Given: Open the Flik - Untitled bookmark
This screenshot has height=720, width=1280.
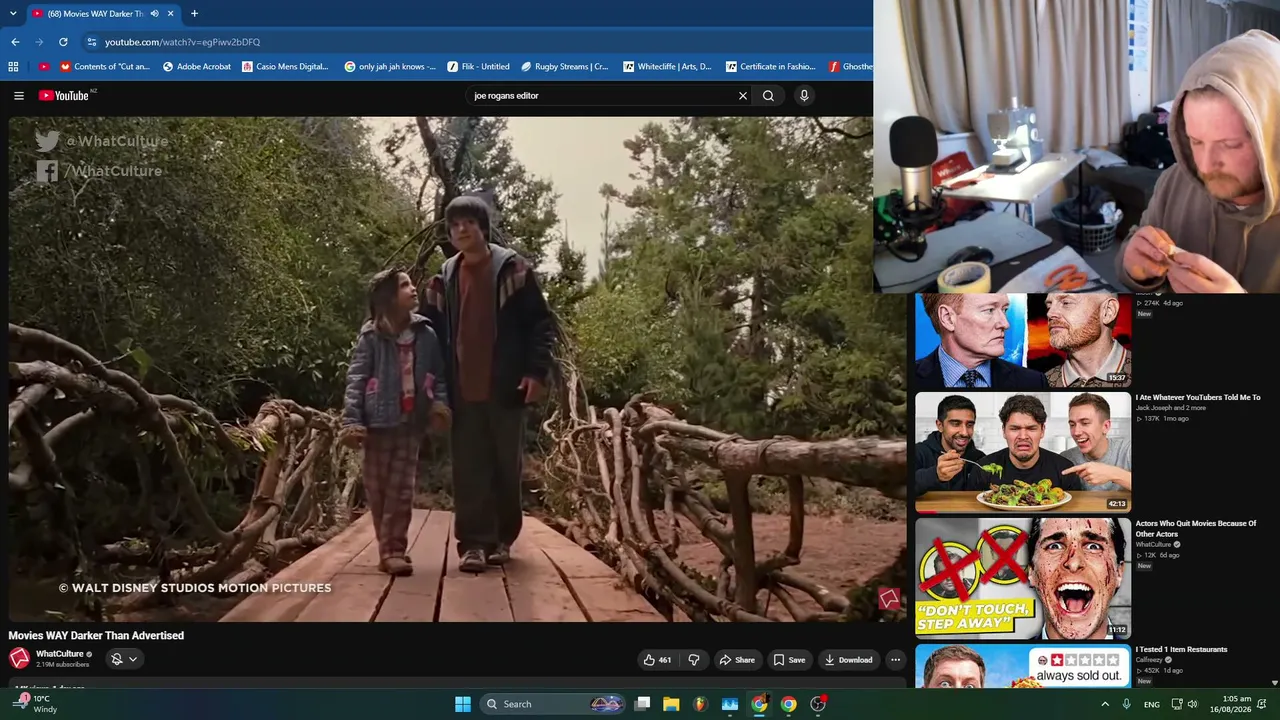Looking at the screenshot, I should [x=479, y=67].
